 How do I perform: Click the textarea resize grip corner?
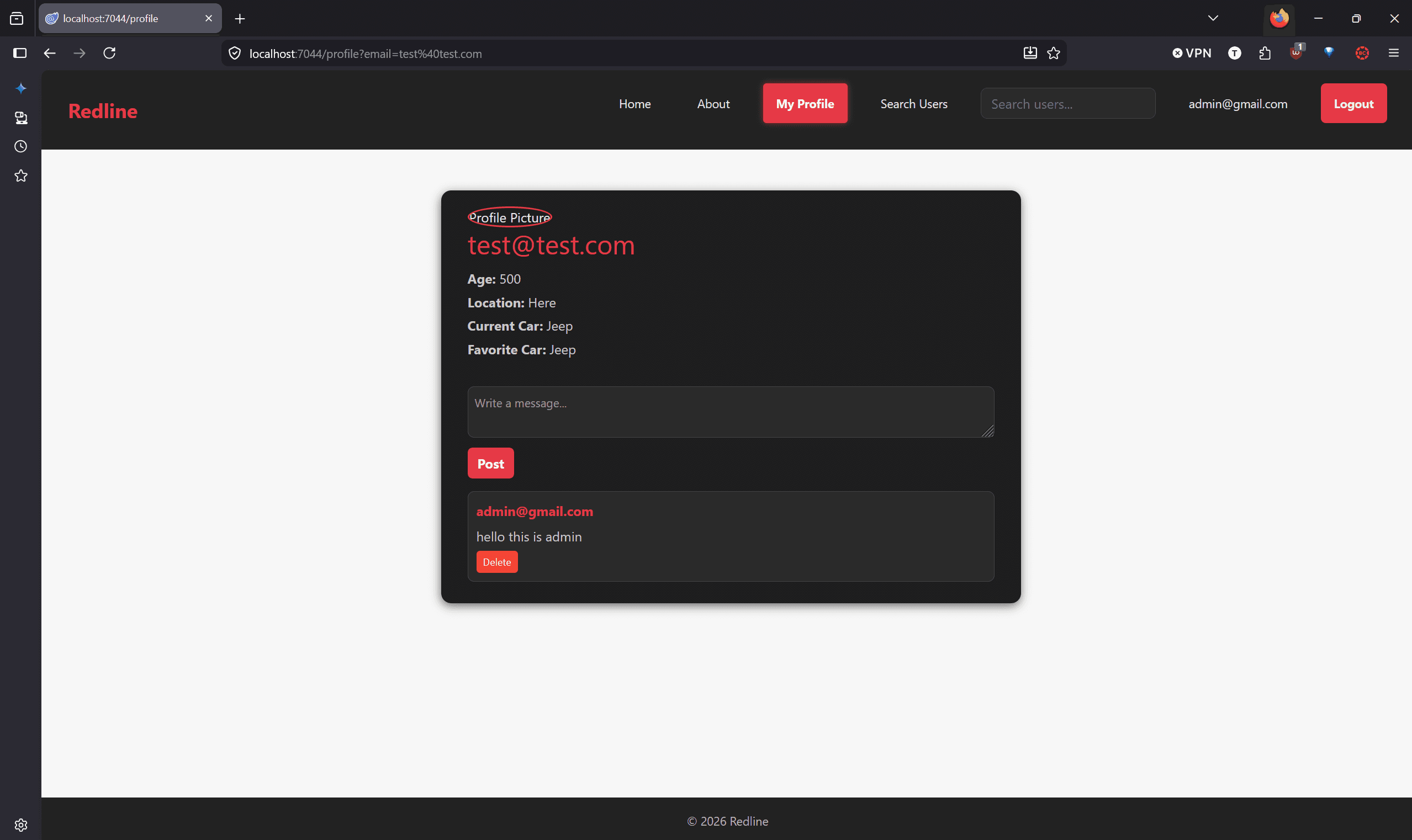(x=987, y=430)
